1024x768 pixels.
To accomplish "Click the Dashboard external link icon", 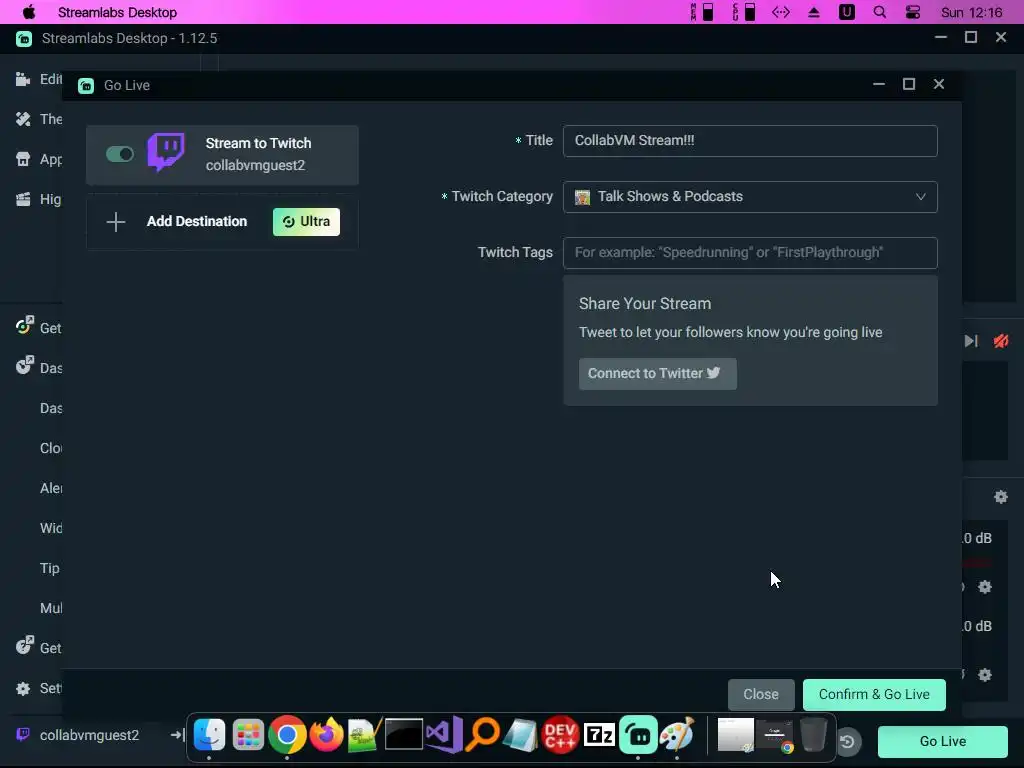I will 24,366.
